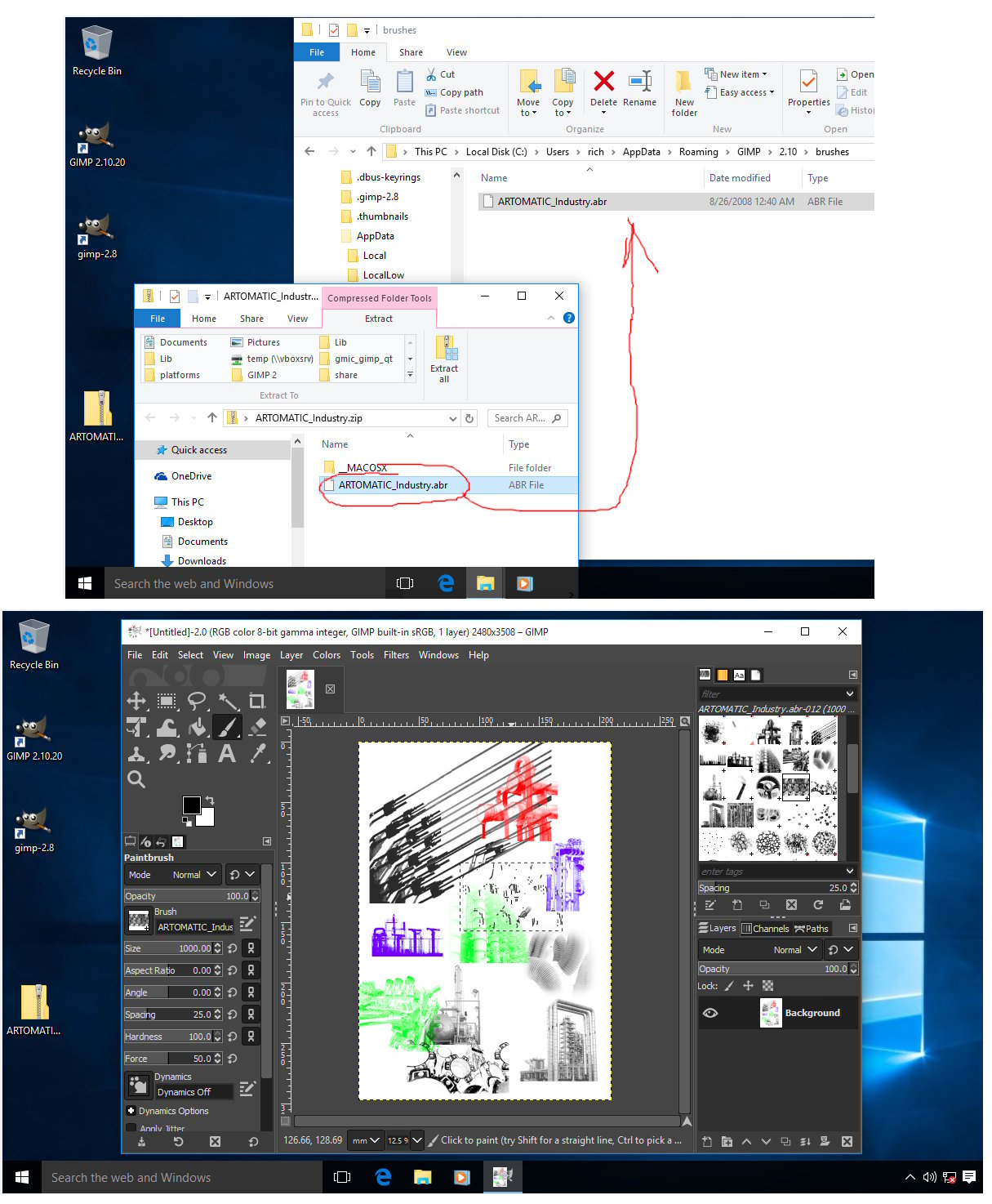Select the Smudge tool
This screenshot has width=992, height=1204.
(167, 753)
